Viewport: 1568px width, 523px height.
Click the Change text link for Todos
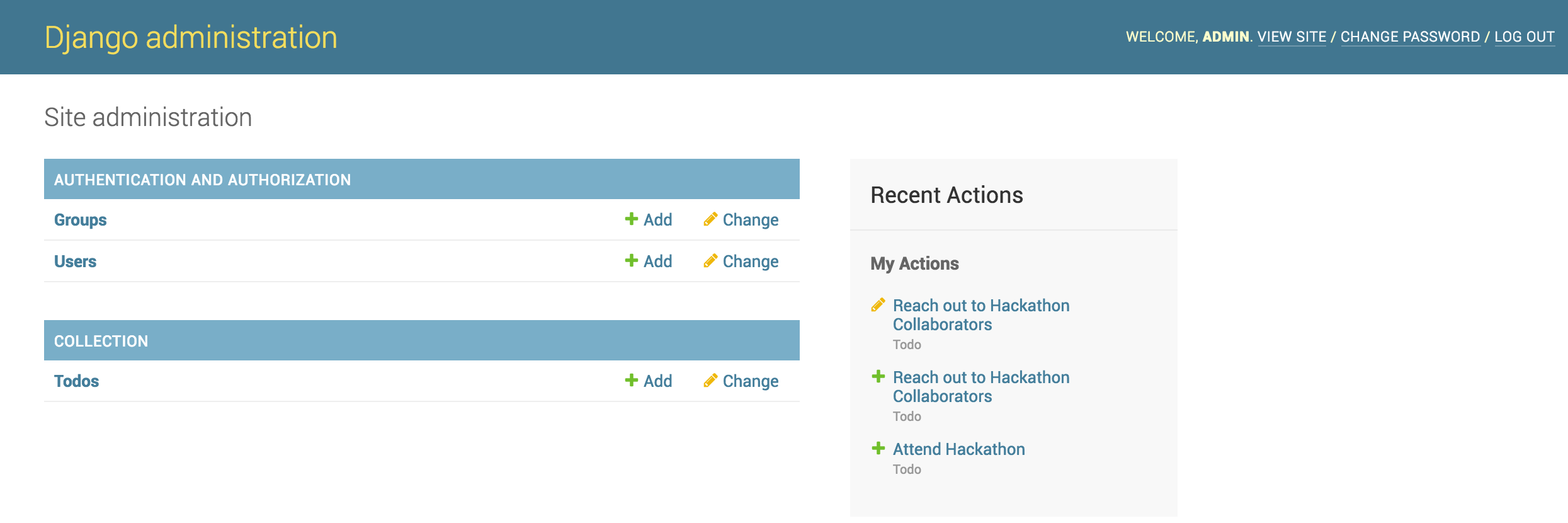click(750, 381)
